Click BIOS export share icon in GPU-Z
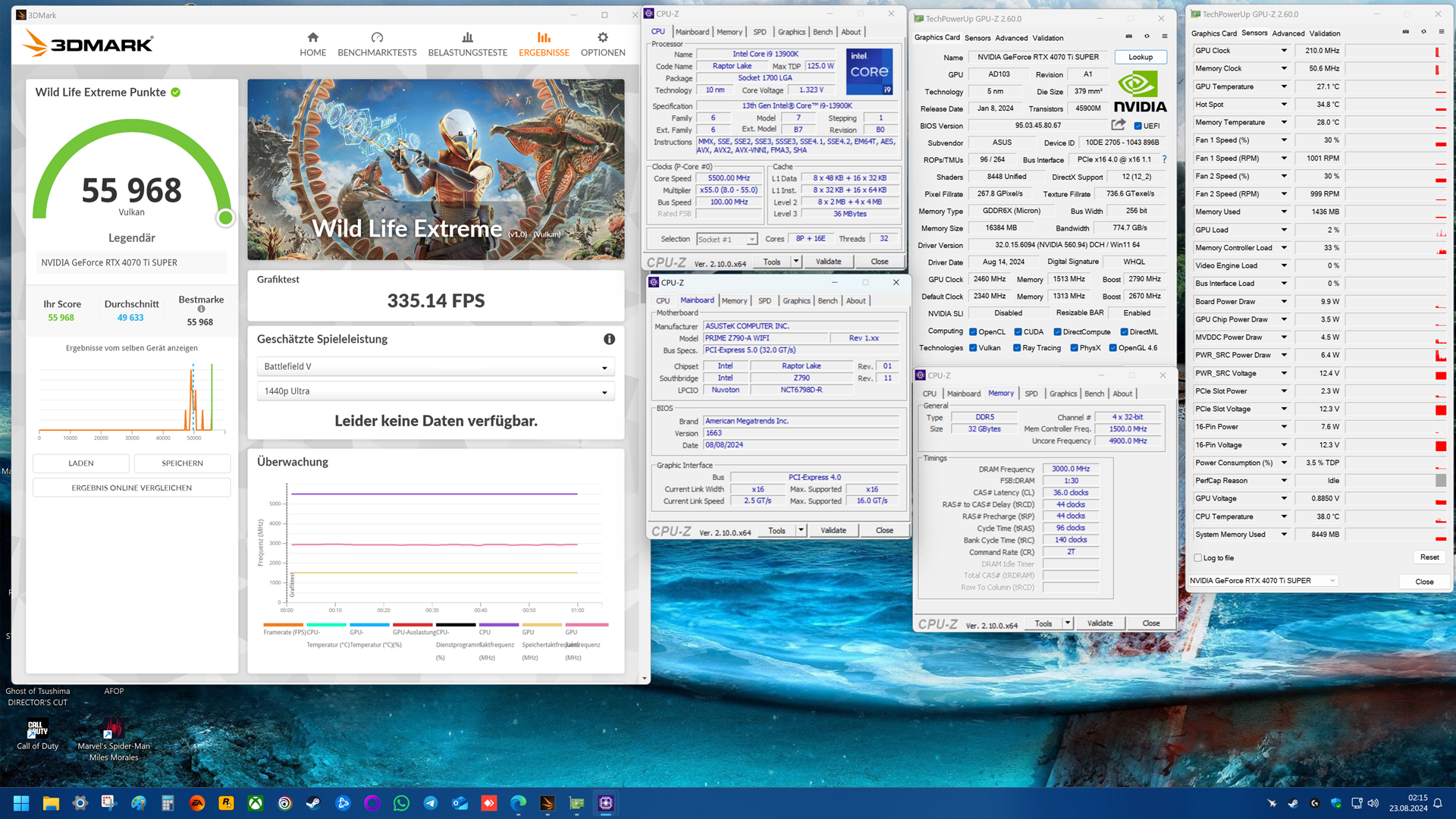 (x=1119, y=125)
